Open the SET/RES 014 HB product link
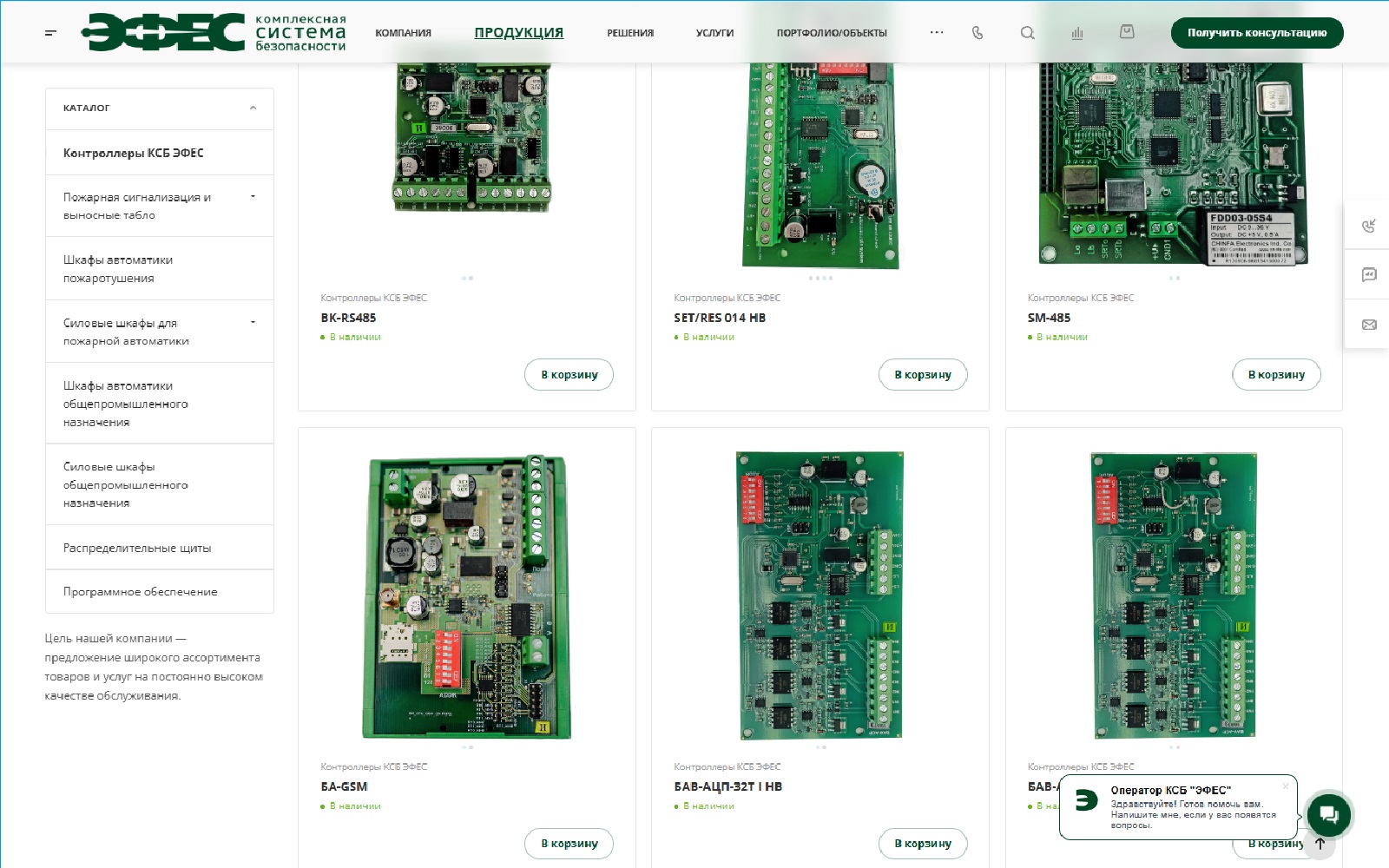Image resolution: width=1389 pixels, height=868 pixels. [720, 318]
